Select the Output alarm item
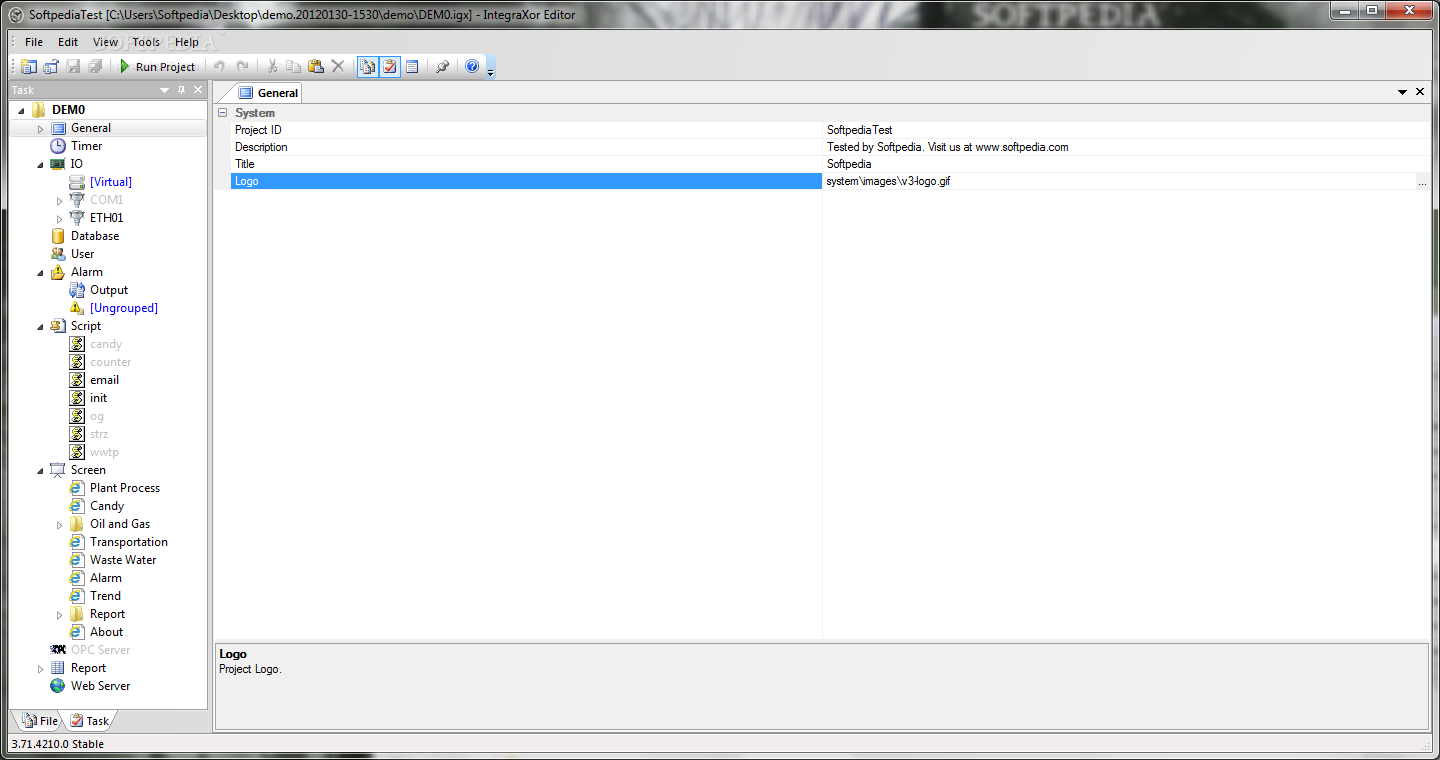The height and width of the screenshot is (760, 1440). point(109,290)
